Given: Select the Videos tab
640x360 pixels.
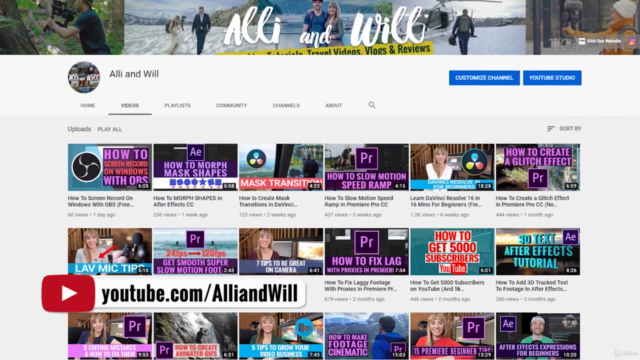Looking at the screenshot, I should pyautogui.click(x=130, y=105).
